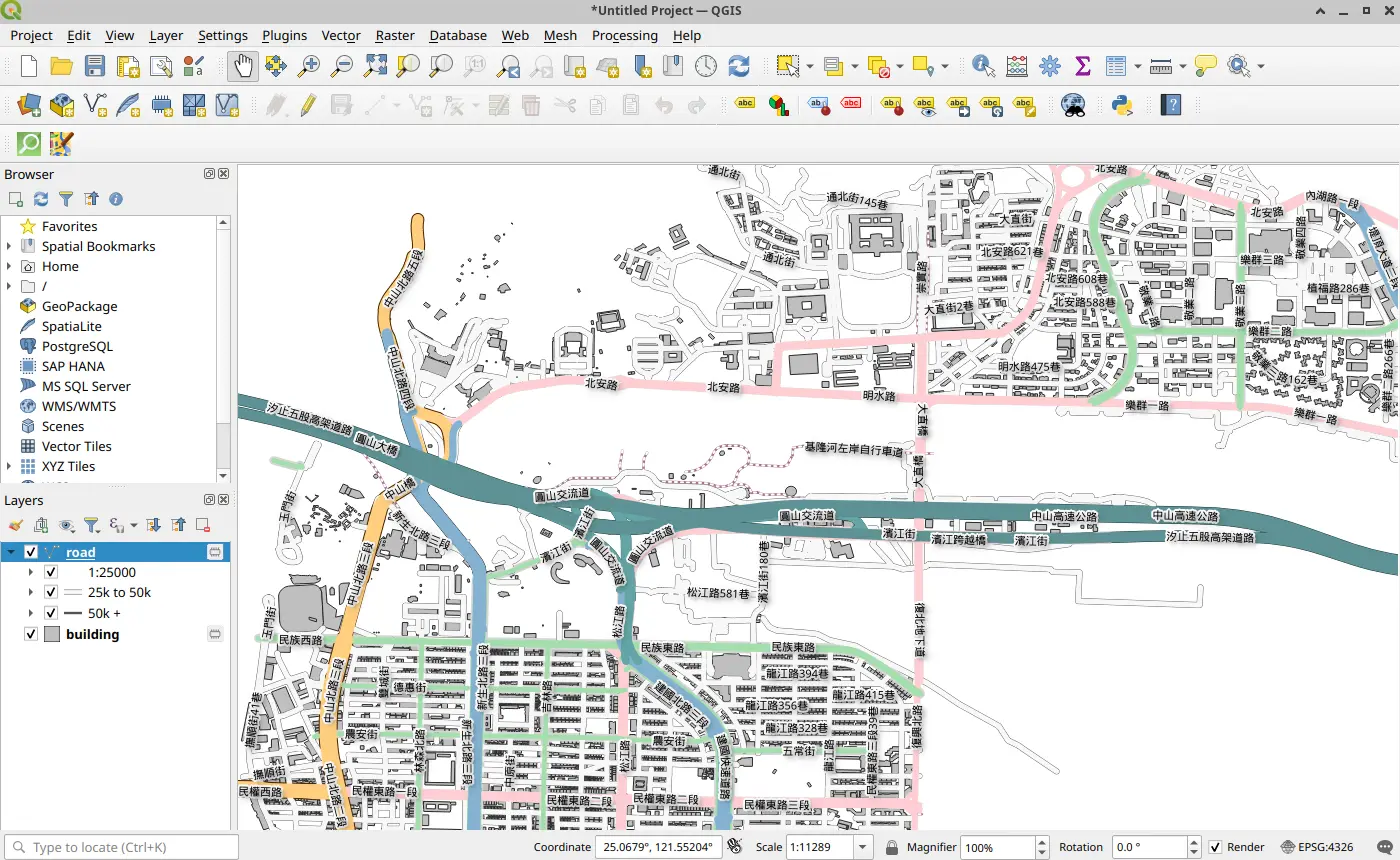Uncheck the 25k to 50k rule
Image resolution: width=1400 pixels, height=860 pixels.
(x=51, y=592)
